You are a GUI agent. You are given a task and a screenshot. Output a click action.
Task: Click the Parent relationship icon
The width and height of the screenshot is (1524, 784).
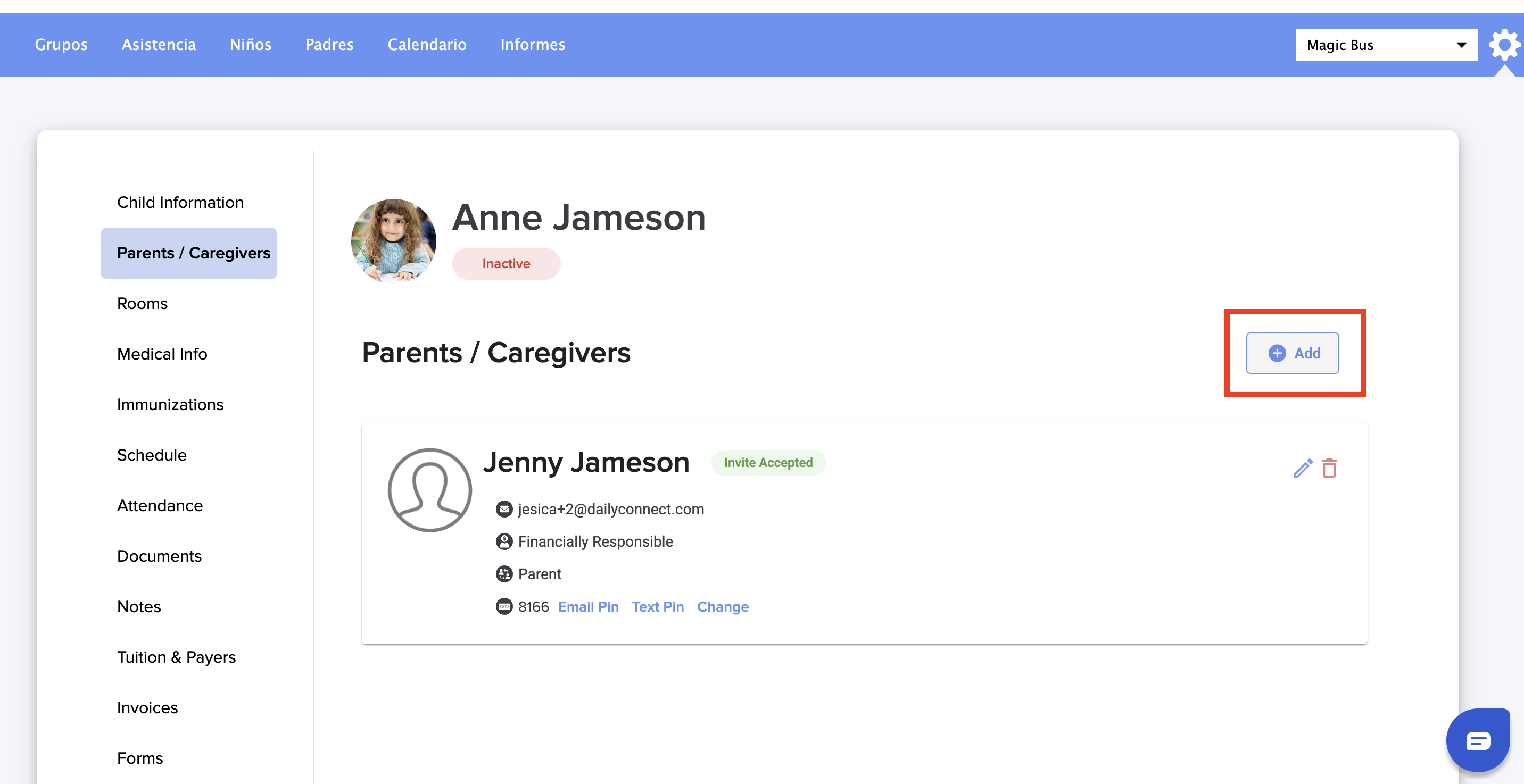pyautogui.click(x=503, y=573)
